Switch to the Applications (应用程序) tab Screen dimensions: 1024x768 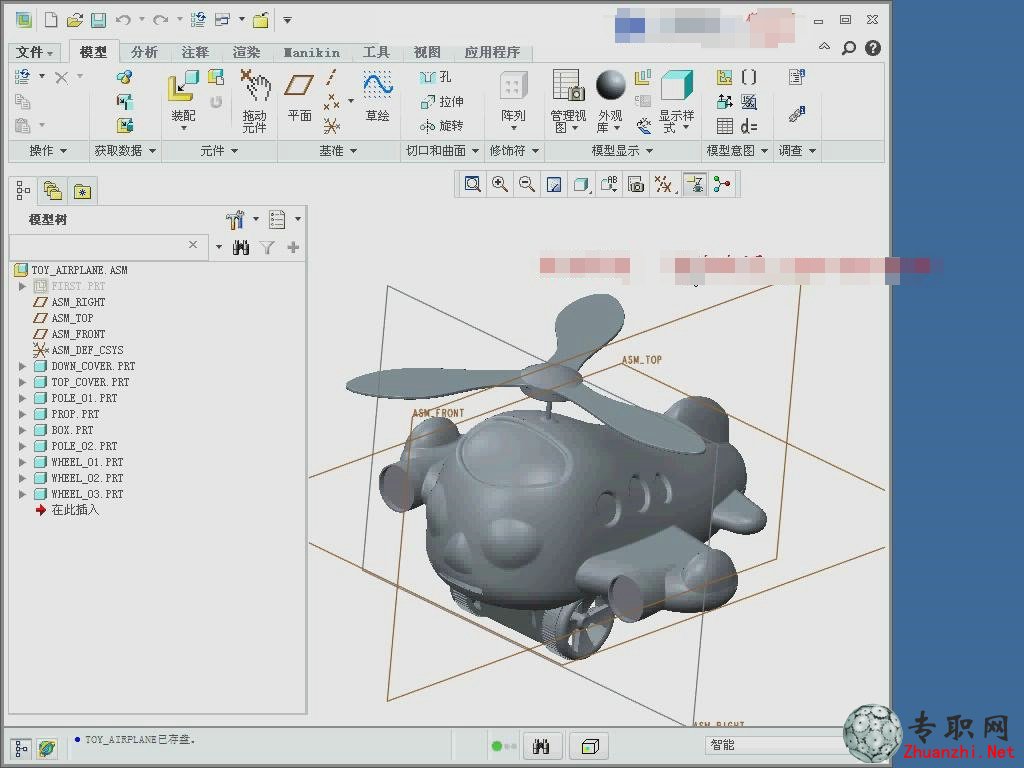click(492, 52)
